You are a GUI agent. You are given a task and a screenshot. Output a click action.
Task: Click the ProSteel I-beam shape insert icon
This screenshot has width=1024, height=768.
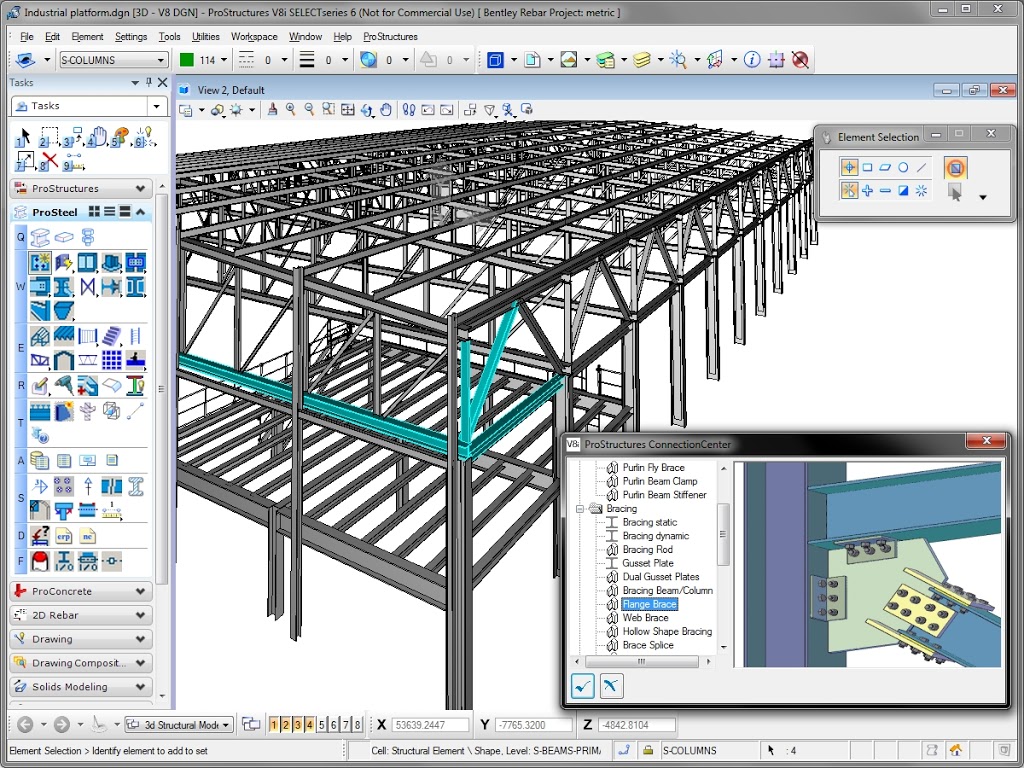(40, 236)
